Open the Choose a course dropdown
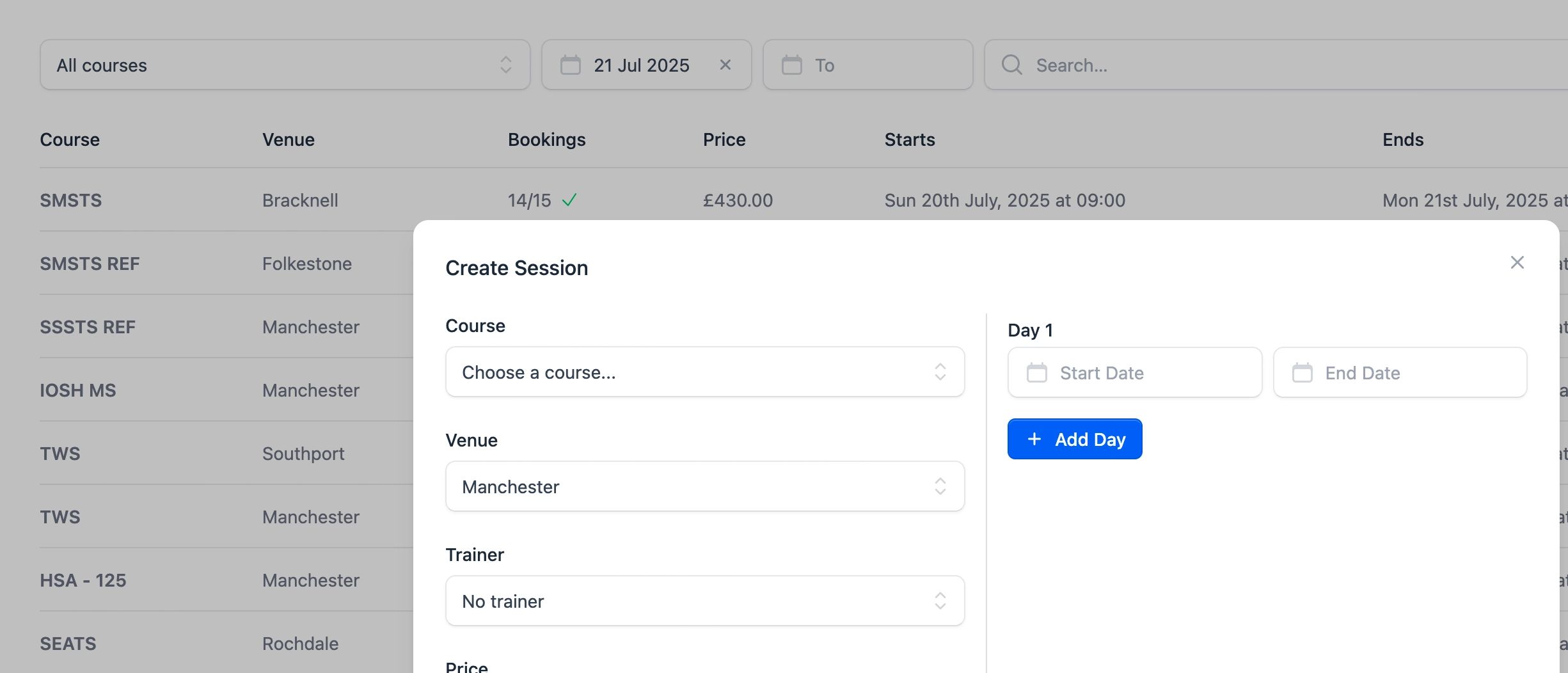1568x673 pixels. [x=704, y=372]
